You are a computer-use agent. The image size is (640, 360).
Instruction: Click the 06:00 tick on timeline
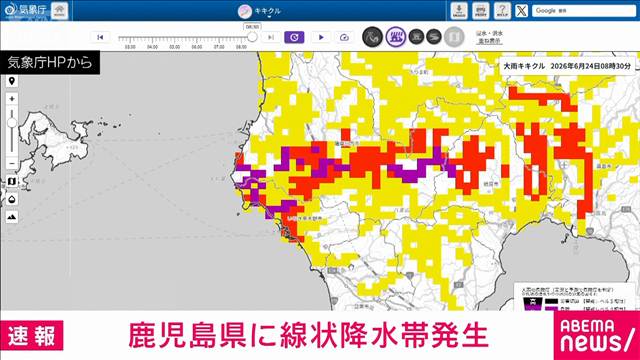point(197,47)
